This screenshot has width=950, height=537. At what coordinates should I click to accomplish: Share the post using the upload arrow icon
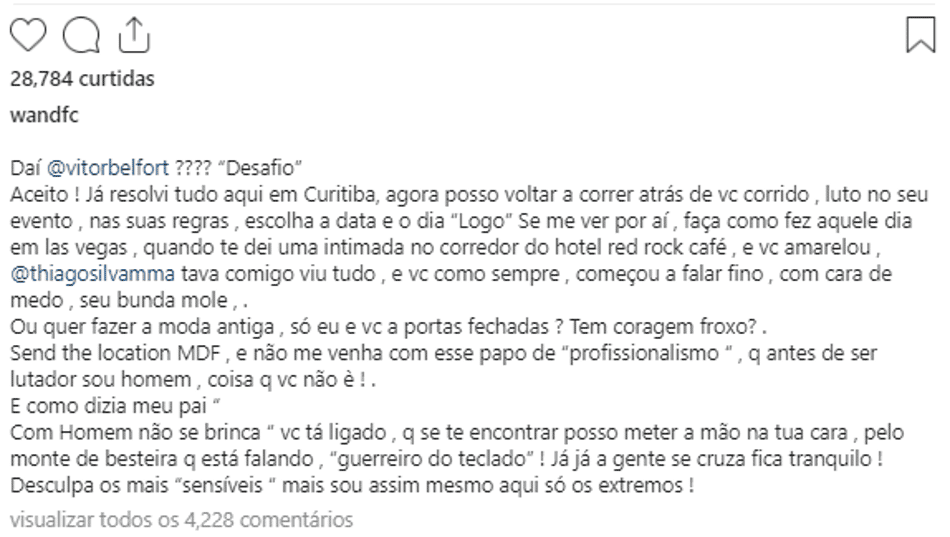tap(134, 35)
